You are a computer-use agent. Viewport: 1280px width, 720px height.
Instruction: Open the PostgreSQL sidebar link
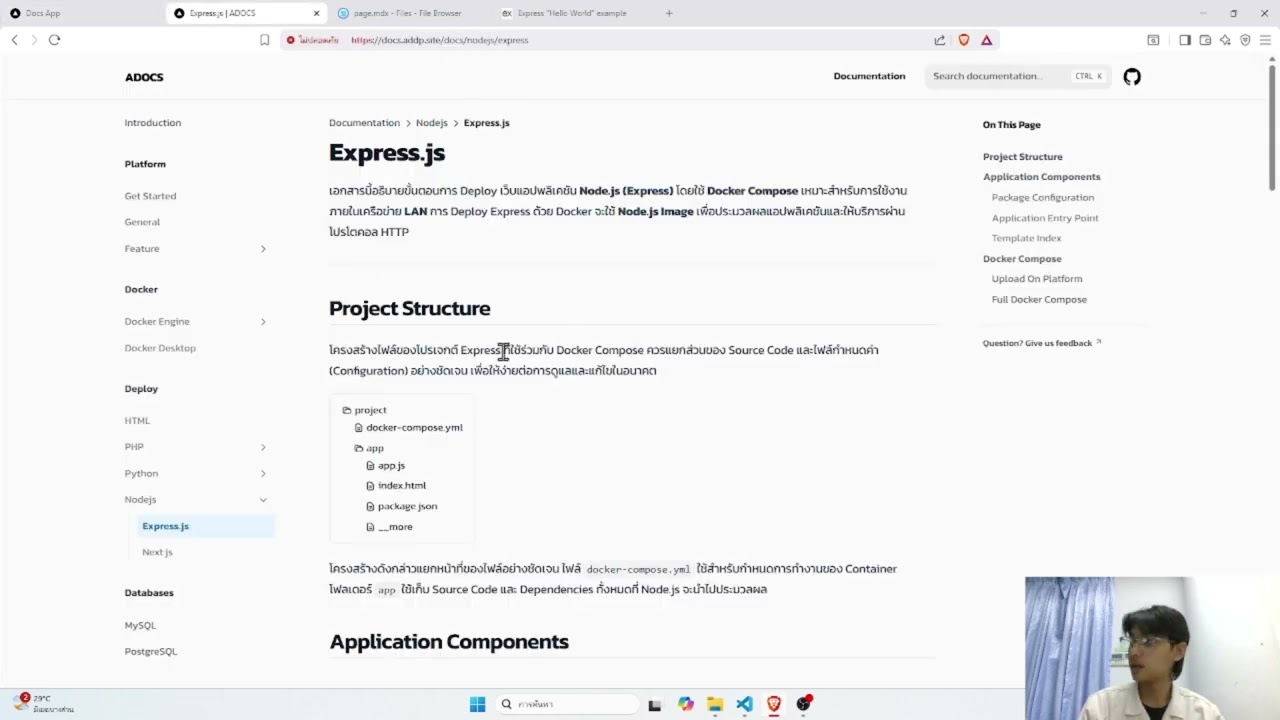(x=150, y=651)
